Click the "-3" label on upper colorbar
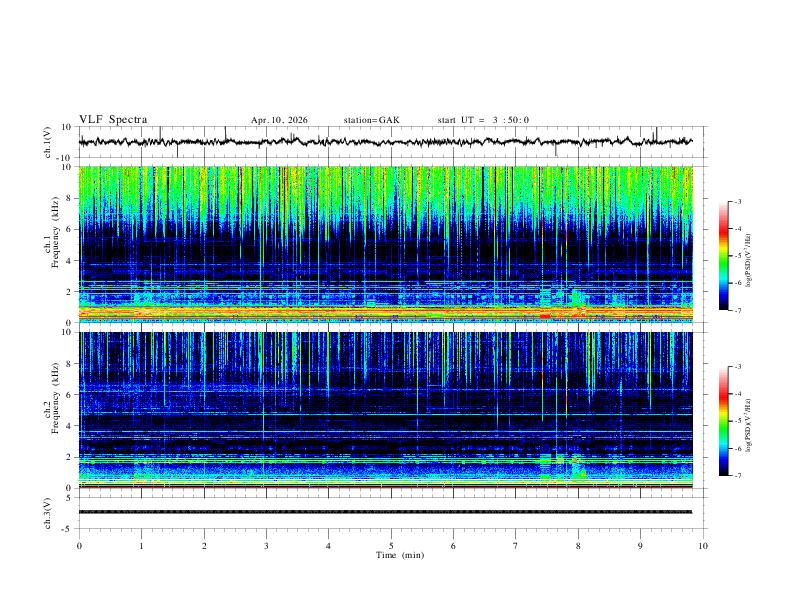This screenshot has height=612, width=792. 737,201
